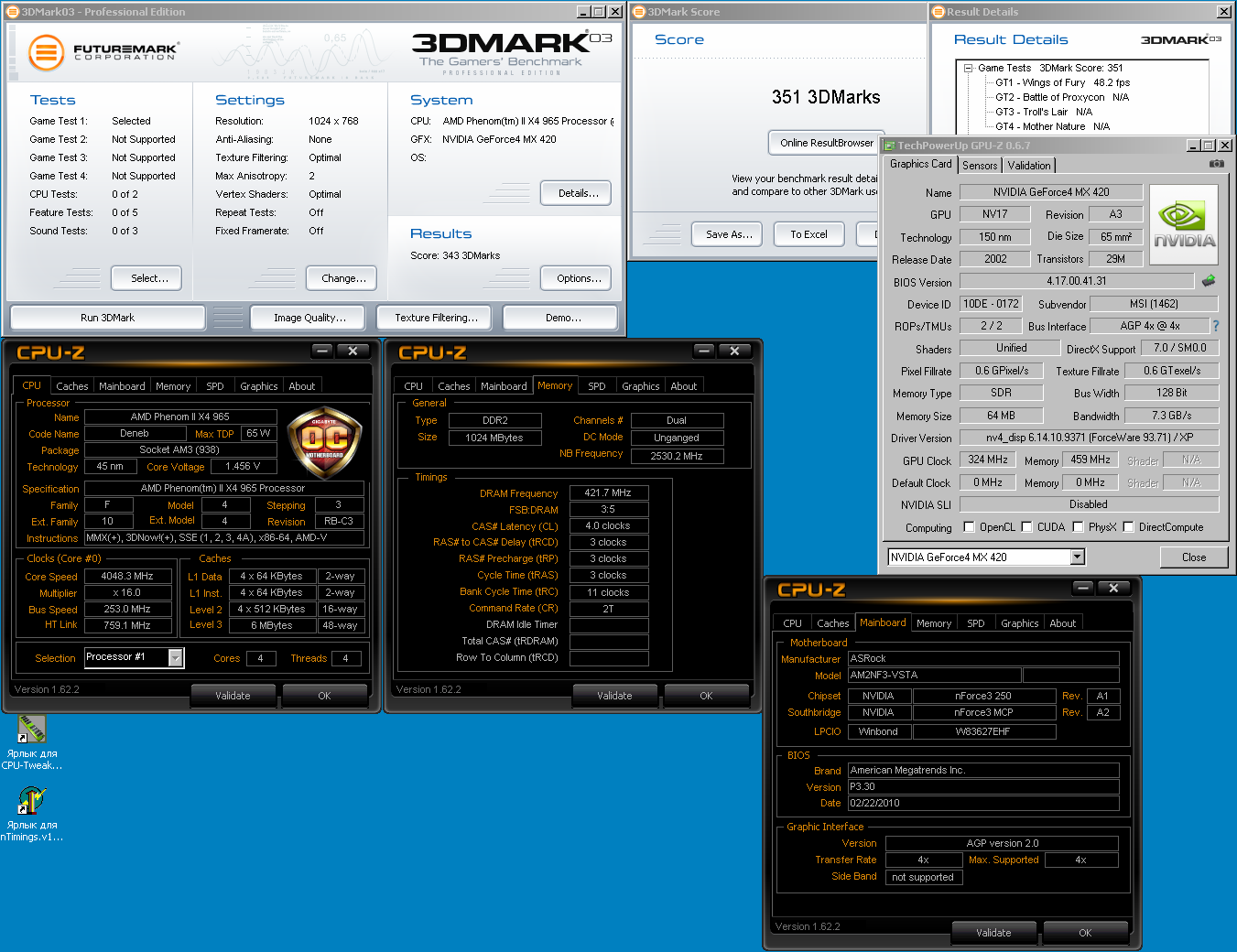
Task: Click the Core Speed value 4048.3 MHz
Action: click(127, 576)
